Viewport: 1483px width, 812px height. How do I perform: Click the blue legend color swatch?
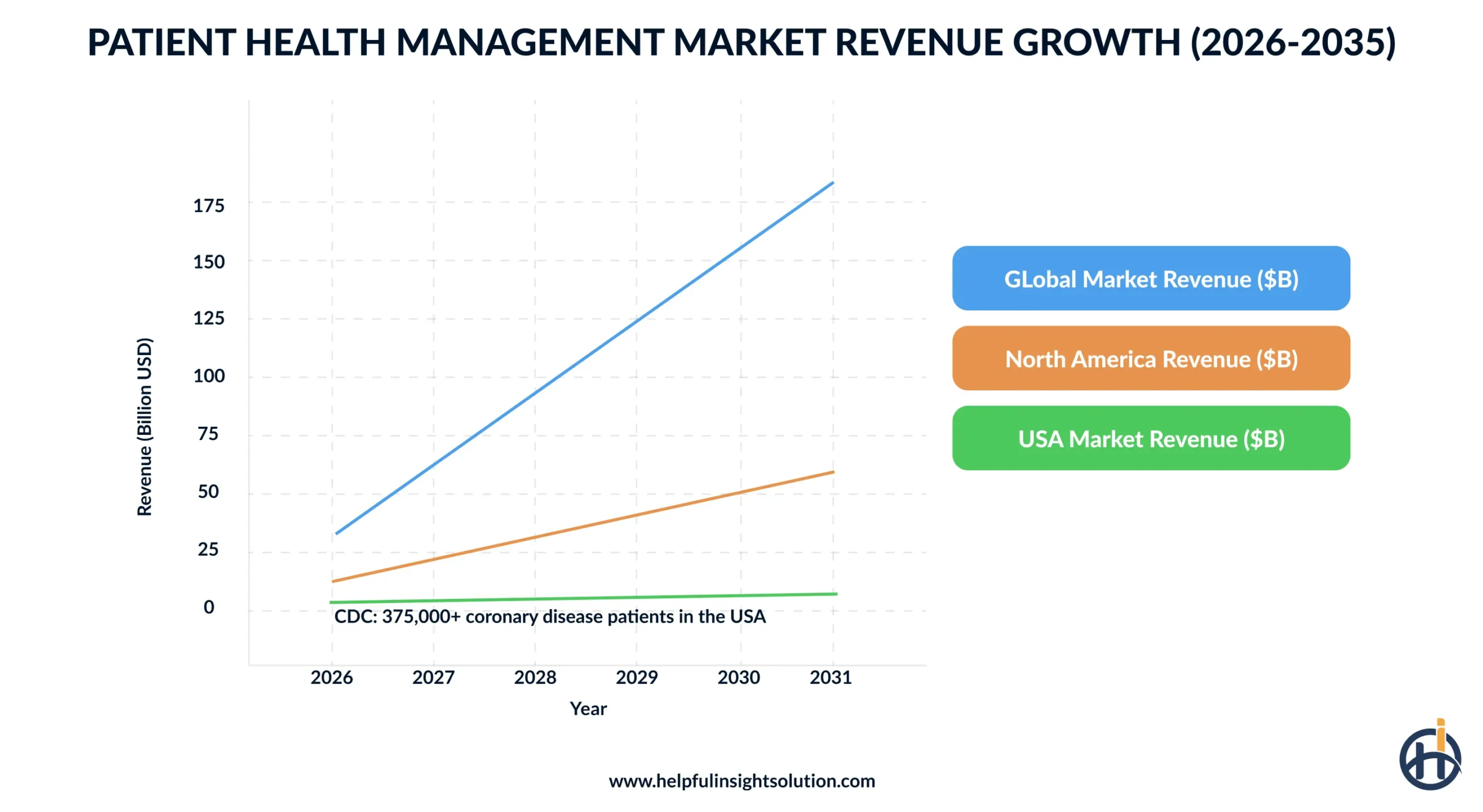point(985,279)
